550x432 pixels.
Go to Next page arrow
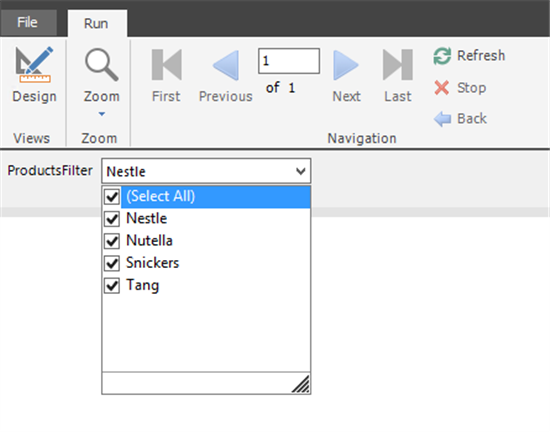pyautogui.click(x=346, y=65)
